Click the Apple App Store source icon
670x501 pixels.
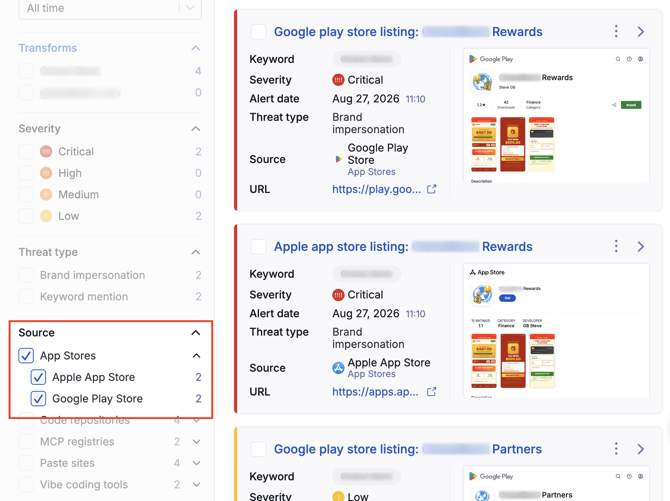(338, 368)
